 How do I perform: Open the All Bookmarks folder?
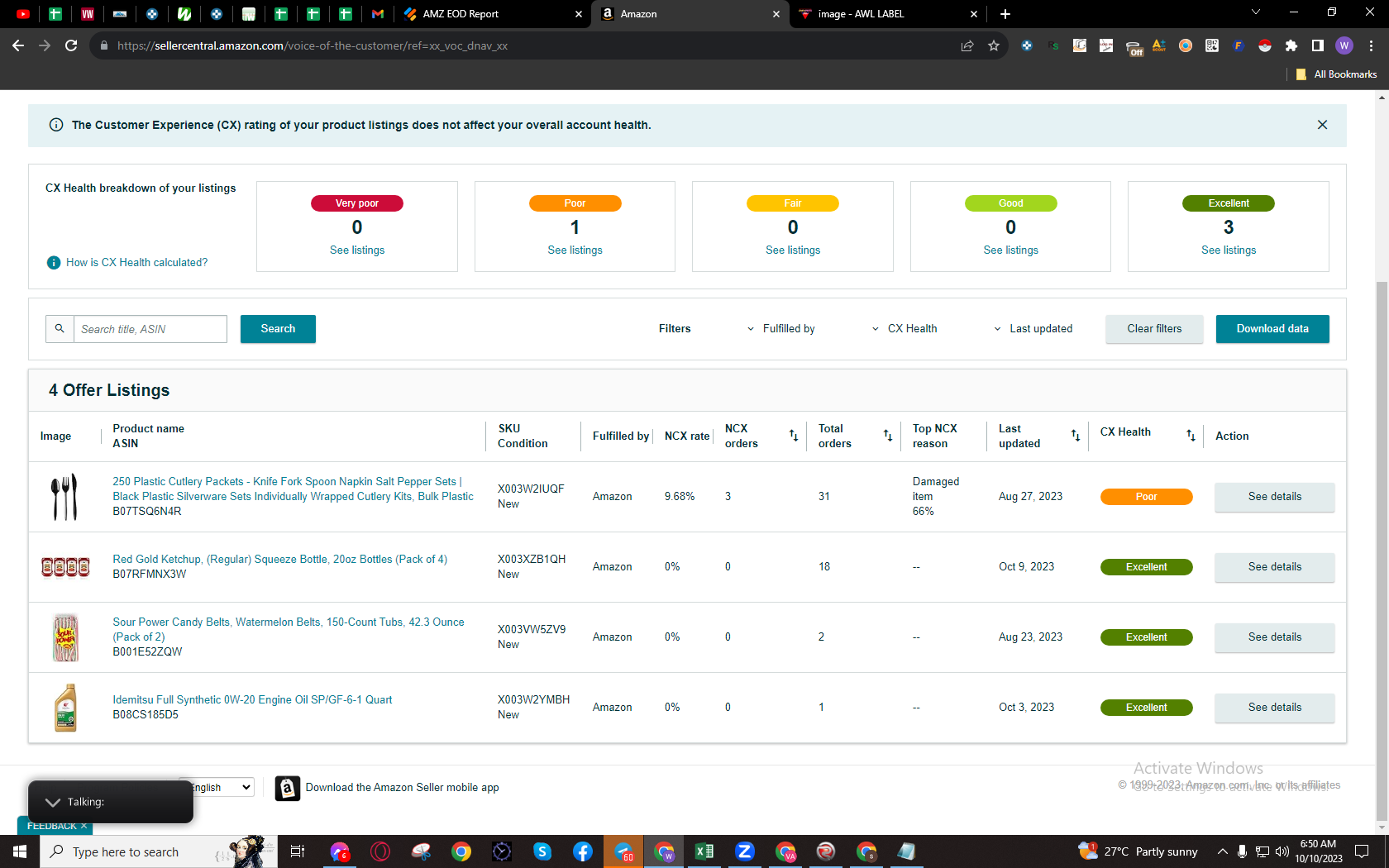pos(1337,74)
